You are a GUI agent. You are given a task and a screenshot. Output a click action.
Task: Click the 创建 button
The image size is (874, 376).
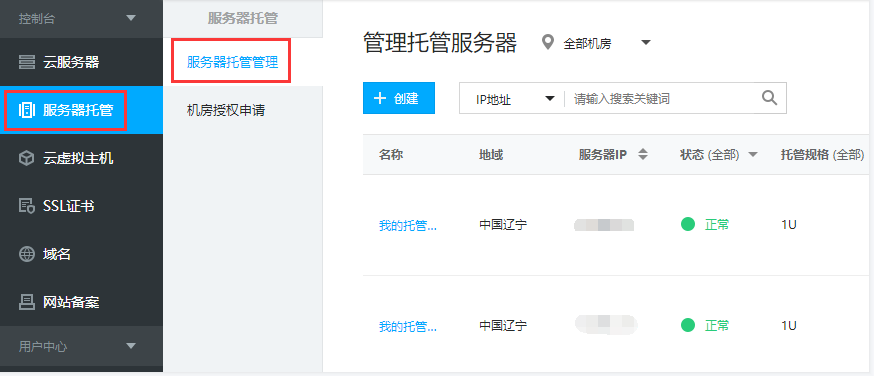click(x=399, y=98)
